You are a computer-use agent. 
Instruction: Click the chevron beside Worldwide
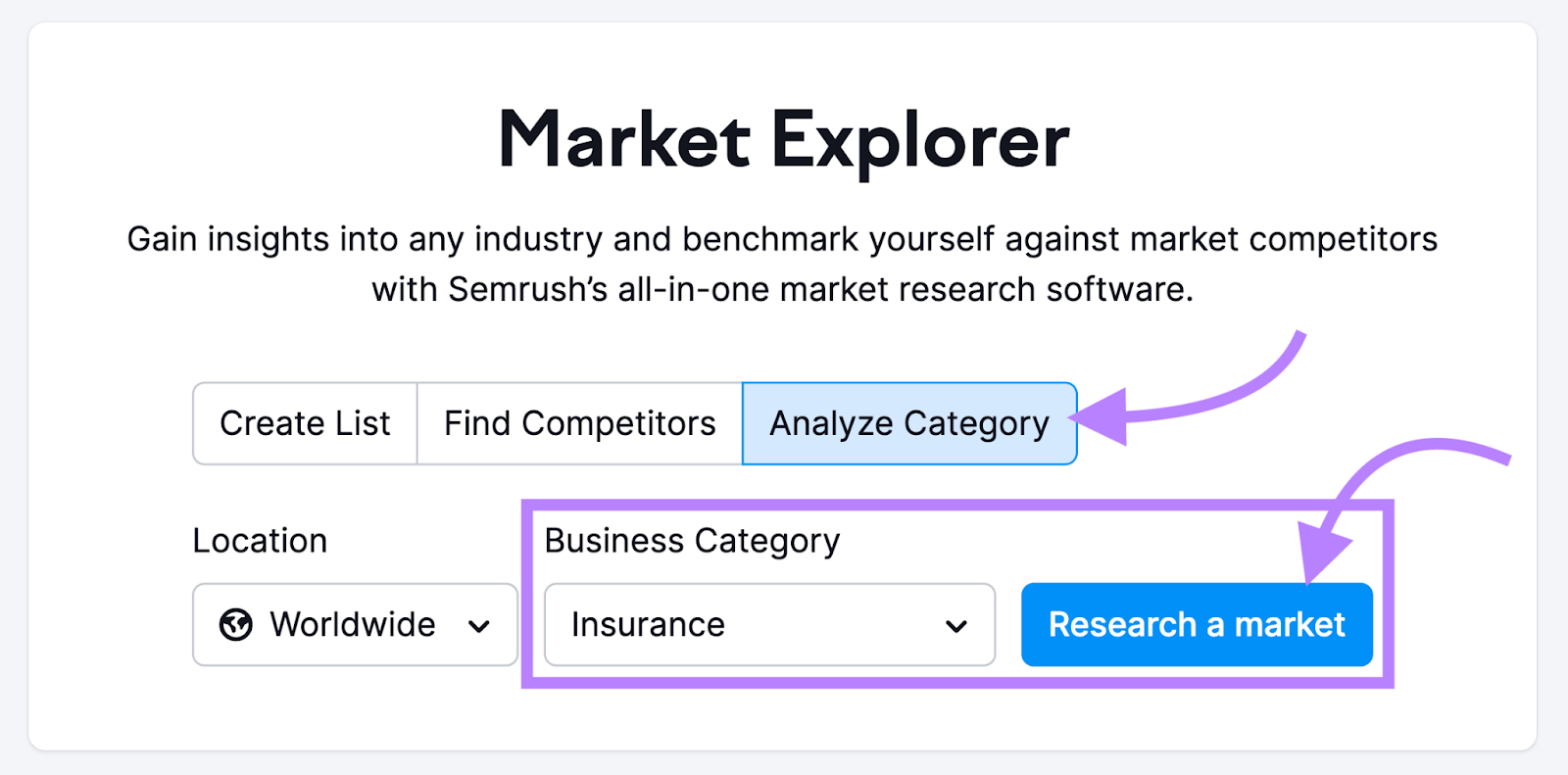click(x=479, y=624)
